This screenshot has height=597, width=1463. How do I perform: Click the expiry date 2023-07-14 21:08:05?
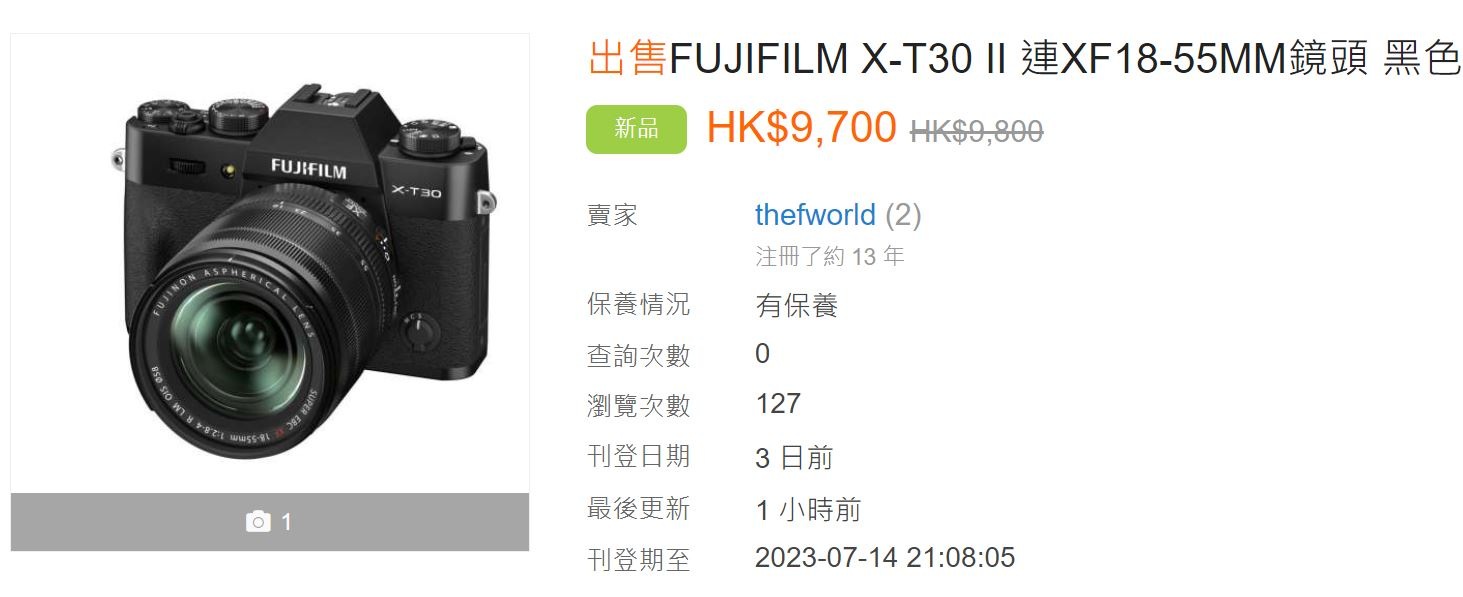(x=885, y=557)
